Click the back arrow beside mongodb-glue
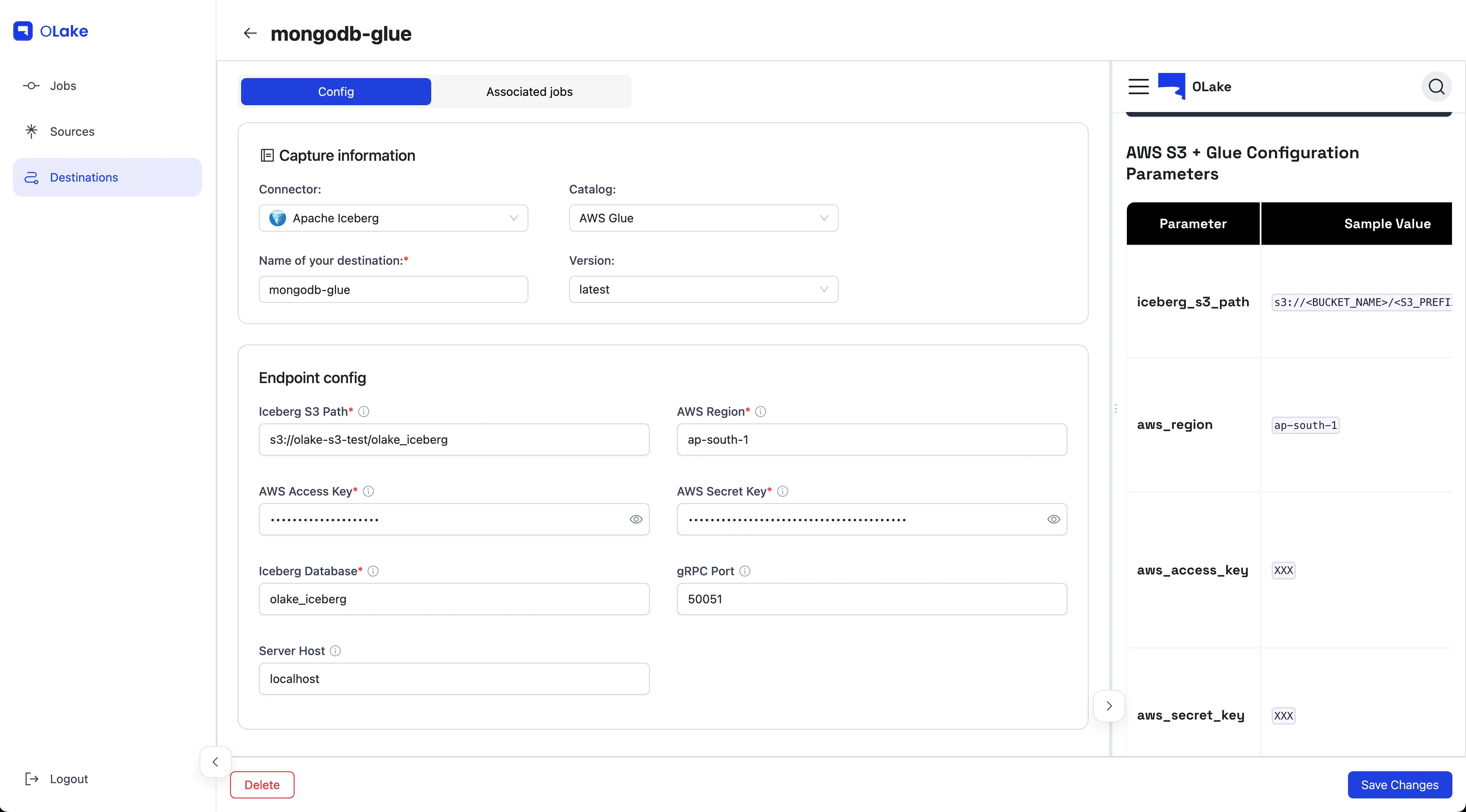 coord(250,34)
